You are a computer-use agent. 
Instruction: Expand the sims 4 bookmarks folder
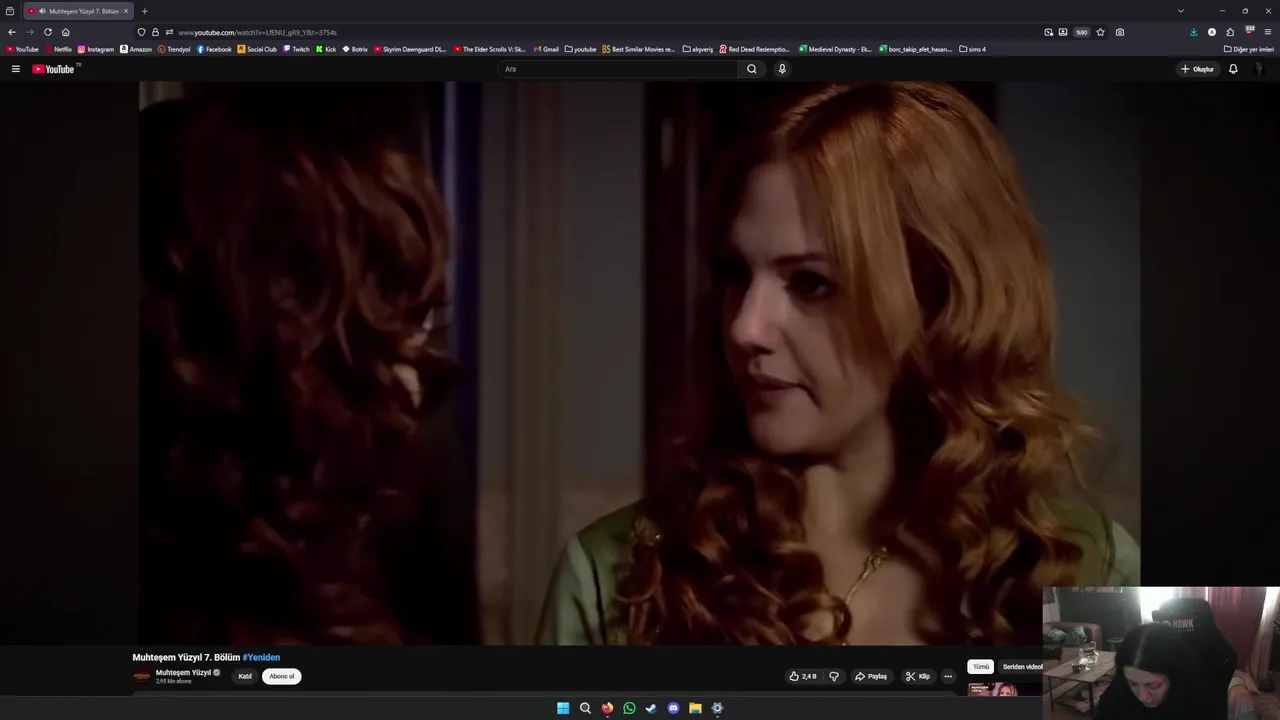[972, 49]
